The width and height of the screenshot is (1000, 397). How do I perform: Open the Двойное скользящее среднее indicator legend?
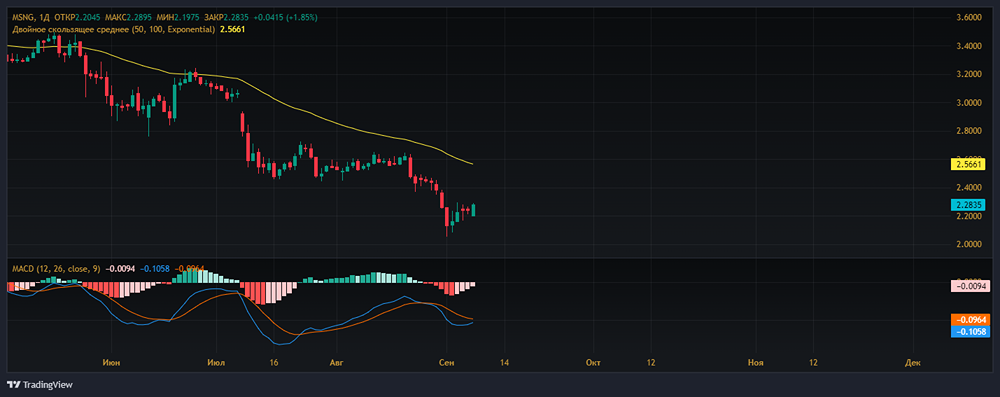point(114,29)
